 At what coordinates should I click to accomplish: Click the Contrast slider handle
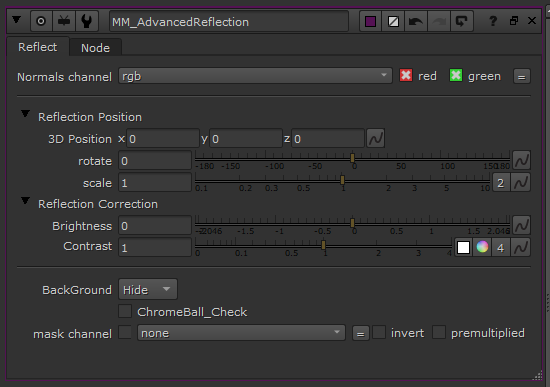point(323,245)
